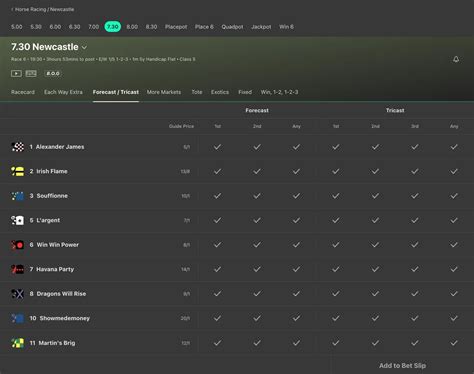Image resolution: width=474 pixels, height=374 pixels.
Task: Select the 8.00 race time
Action: pyautogui.click(x=132, y=27)
